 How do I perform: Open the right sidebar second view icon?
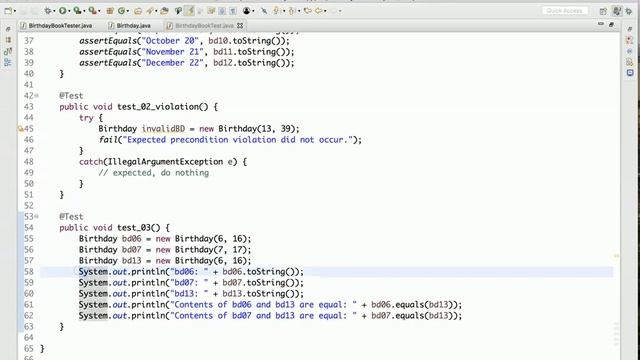click(630, 40)
